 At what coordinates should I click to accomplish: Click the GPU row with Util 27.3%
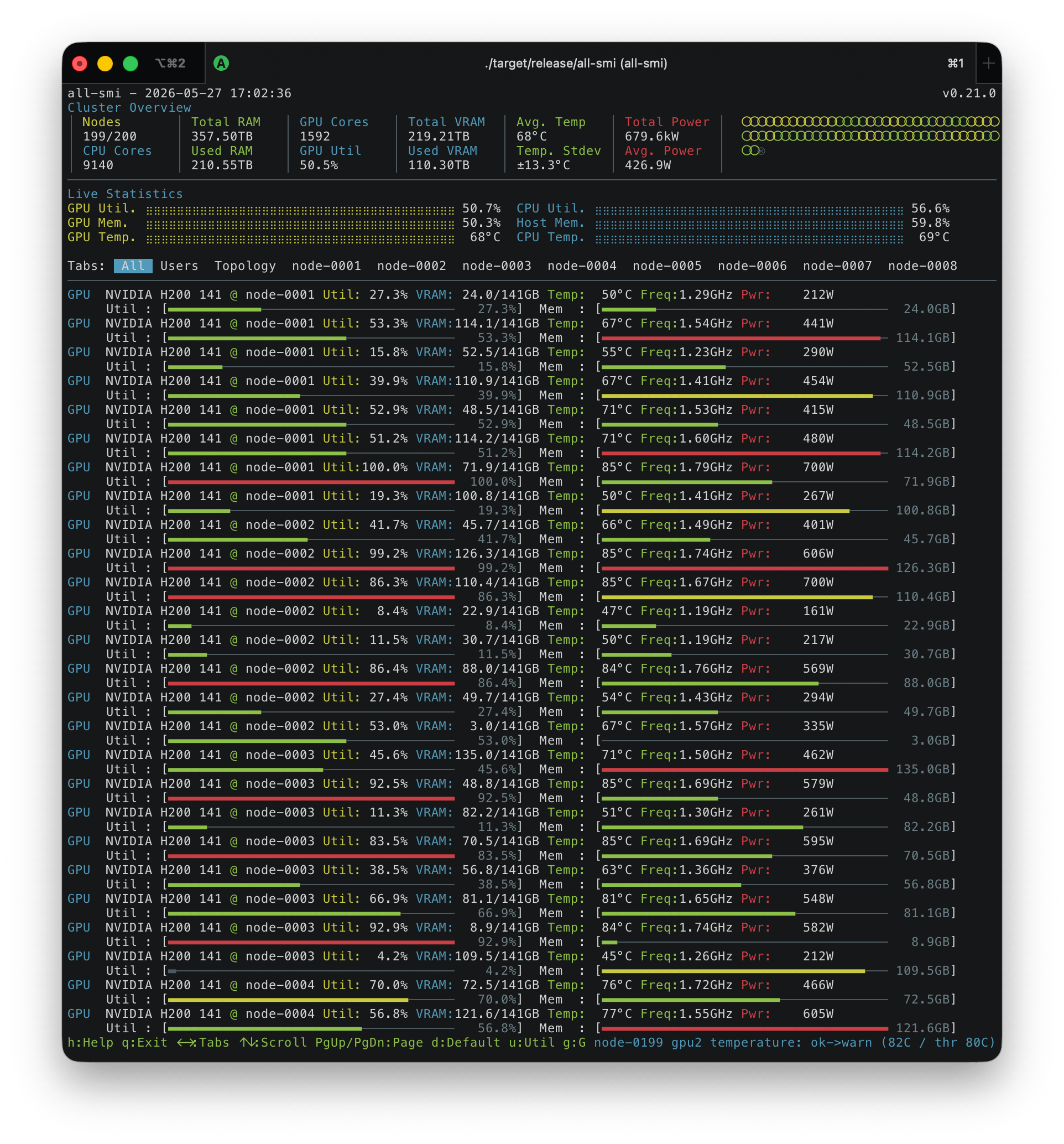pos(451,295)
